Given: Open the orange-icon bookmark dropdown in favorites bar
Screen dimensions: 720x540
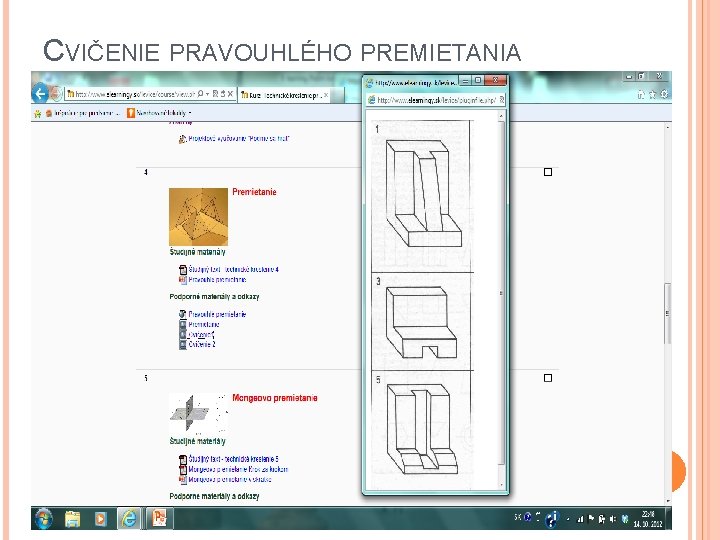Looking at the screenshot, I should (159, 113).
